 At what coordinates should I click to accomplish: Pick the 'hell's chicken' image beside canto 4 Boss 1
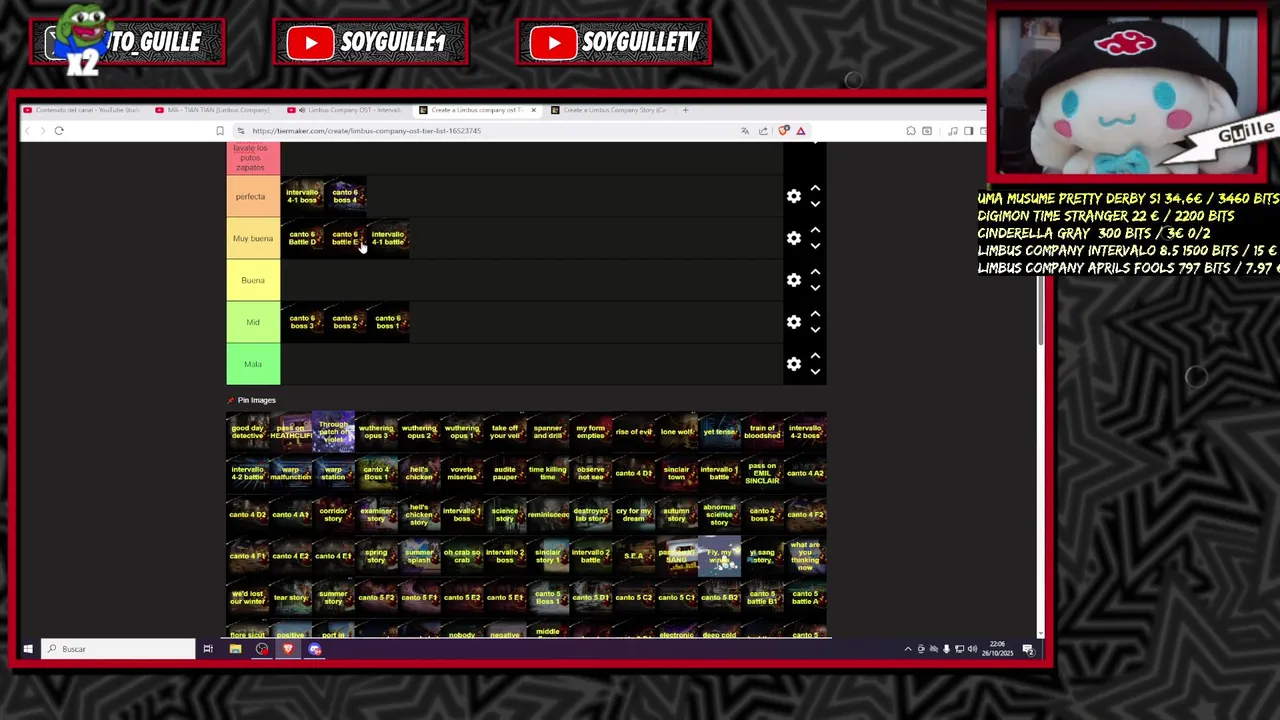click(419, 473)
